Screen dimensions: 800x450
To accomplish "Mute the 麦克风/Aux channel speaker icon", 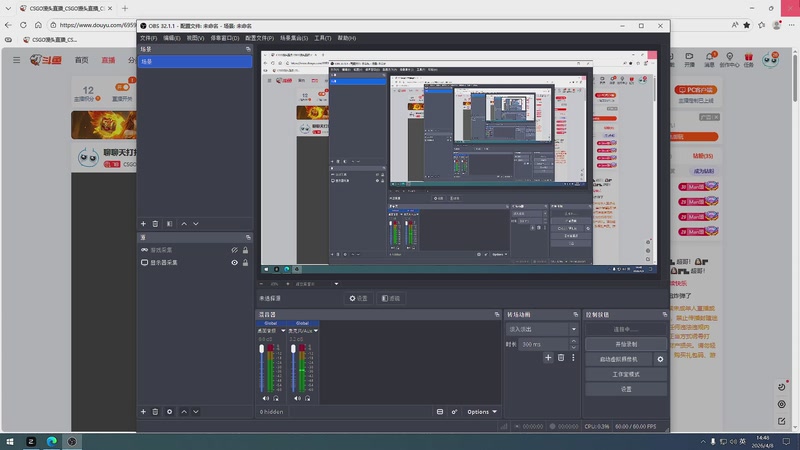I will click(x=297, y=398).
